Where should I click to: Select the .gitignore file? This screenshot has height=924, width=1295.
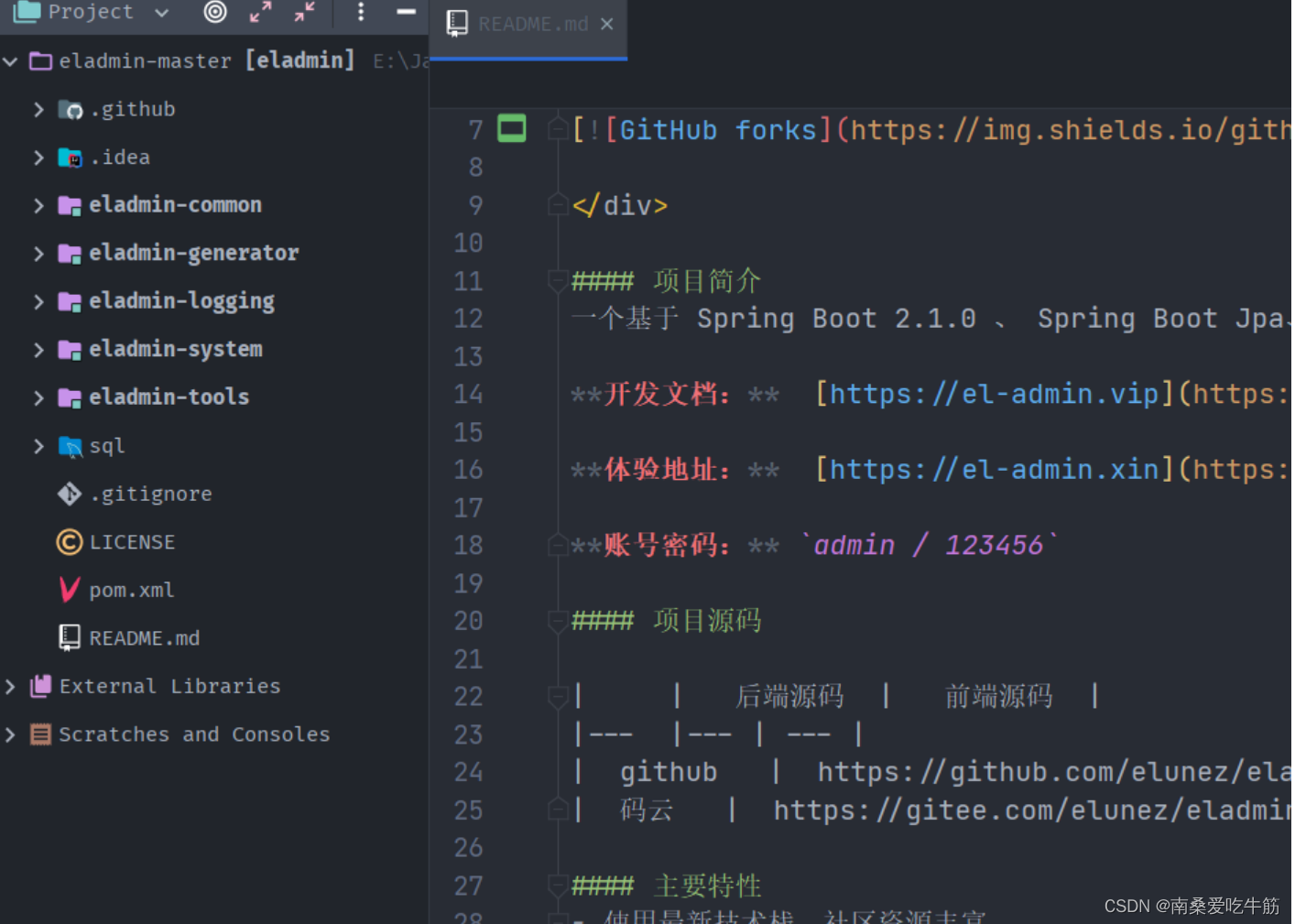[x=151, y=495]
